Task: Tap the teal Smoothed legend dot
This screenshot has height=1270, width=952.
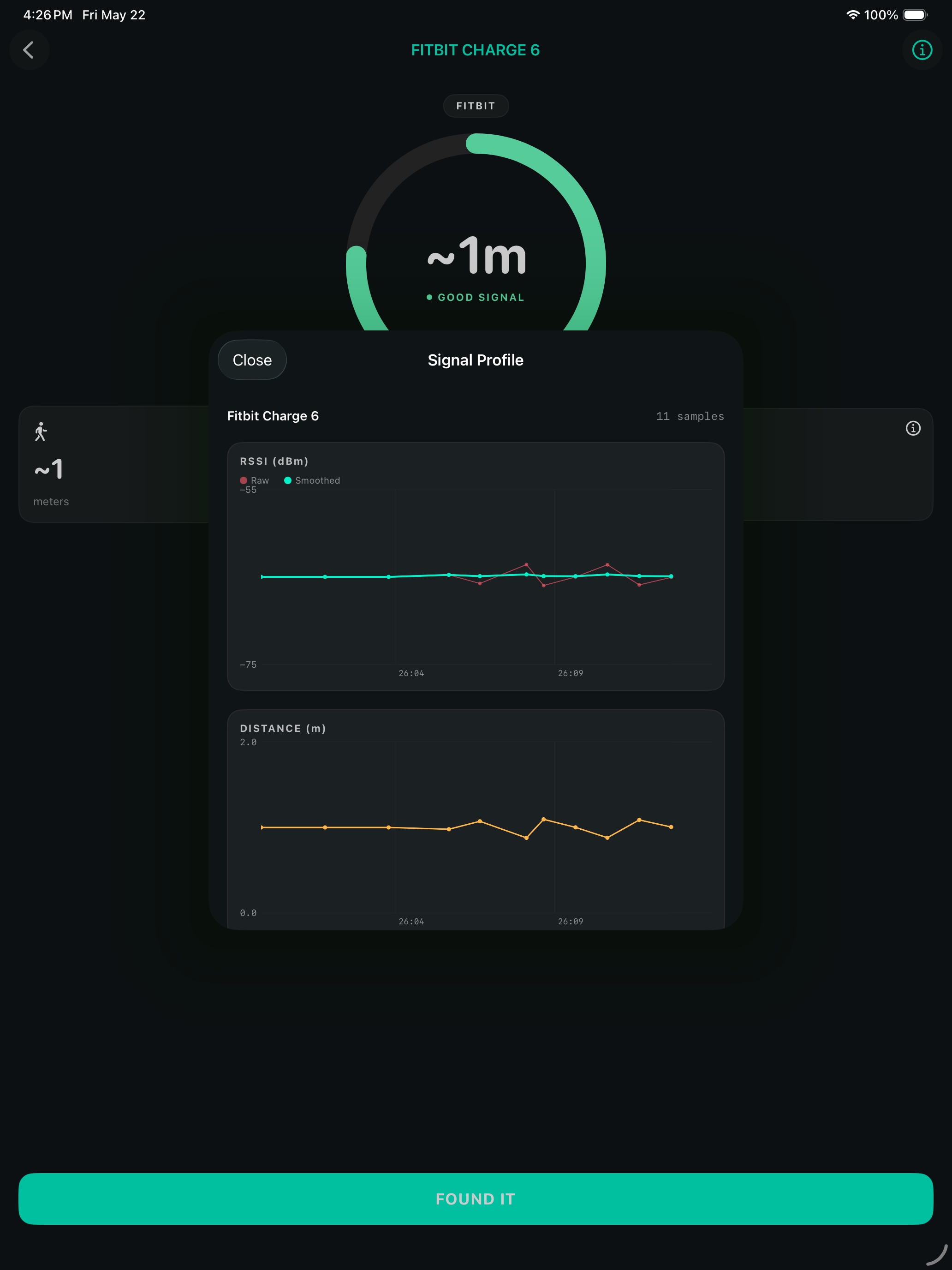Action: pyautogui.click(x=287, y=480)
